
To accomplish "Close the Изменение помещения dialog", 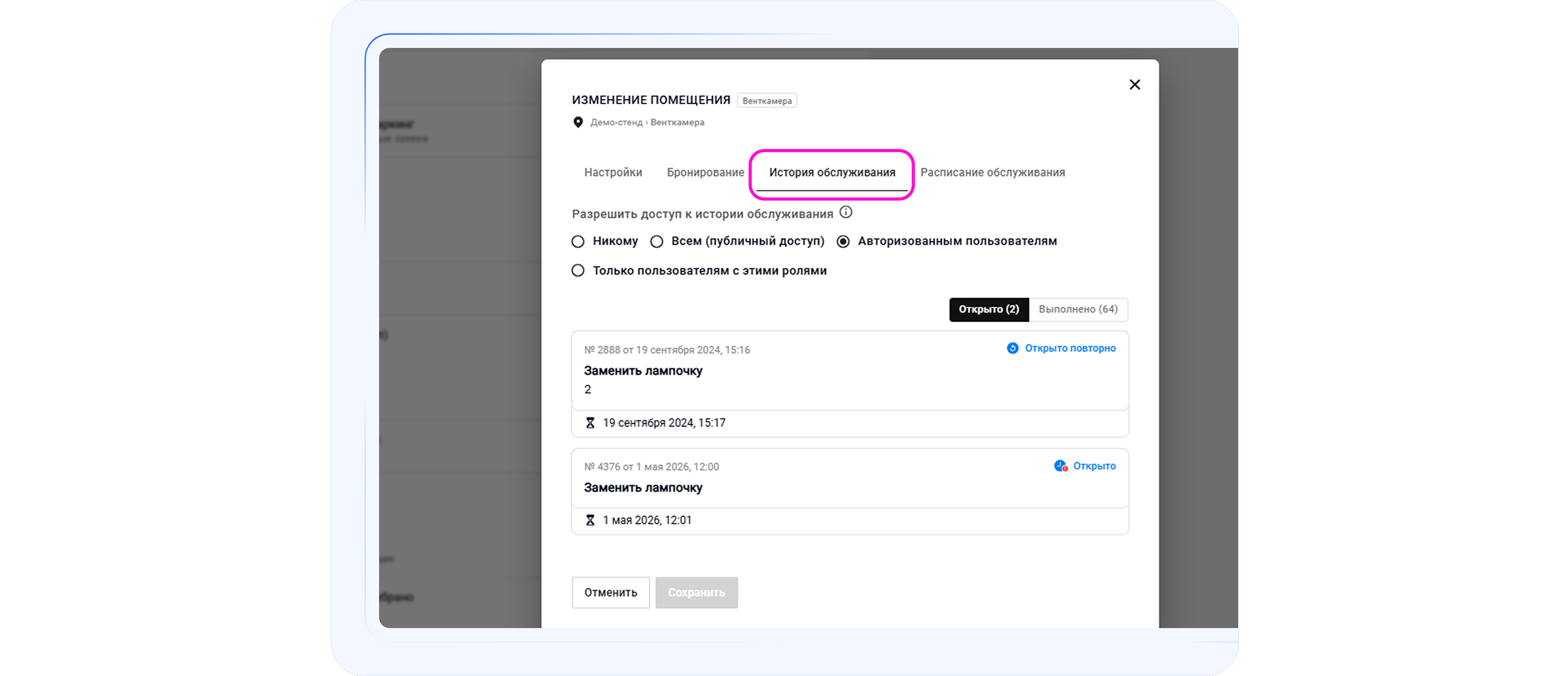I will (1134, 85).
